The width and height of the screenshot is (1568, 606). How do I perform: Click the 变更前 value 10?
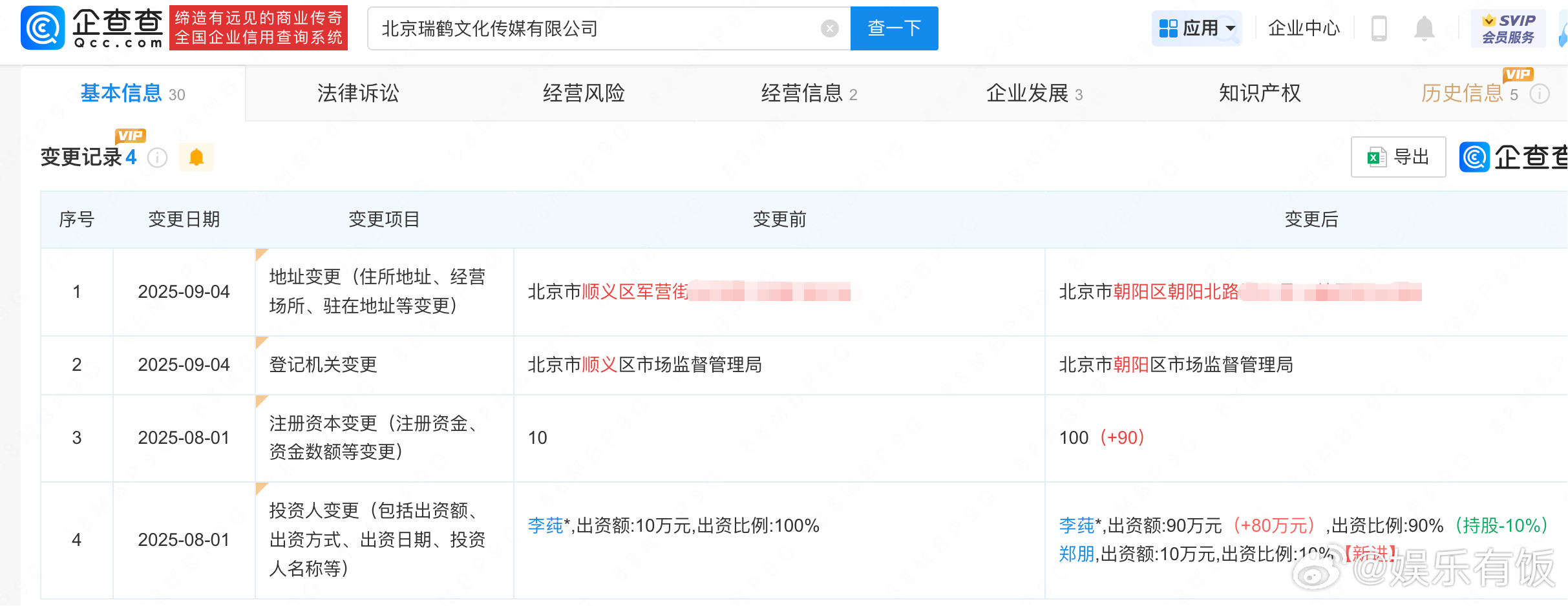[x=538, y=438]
